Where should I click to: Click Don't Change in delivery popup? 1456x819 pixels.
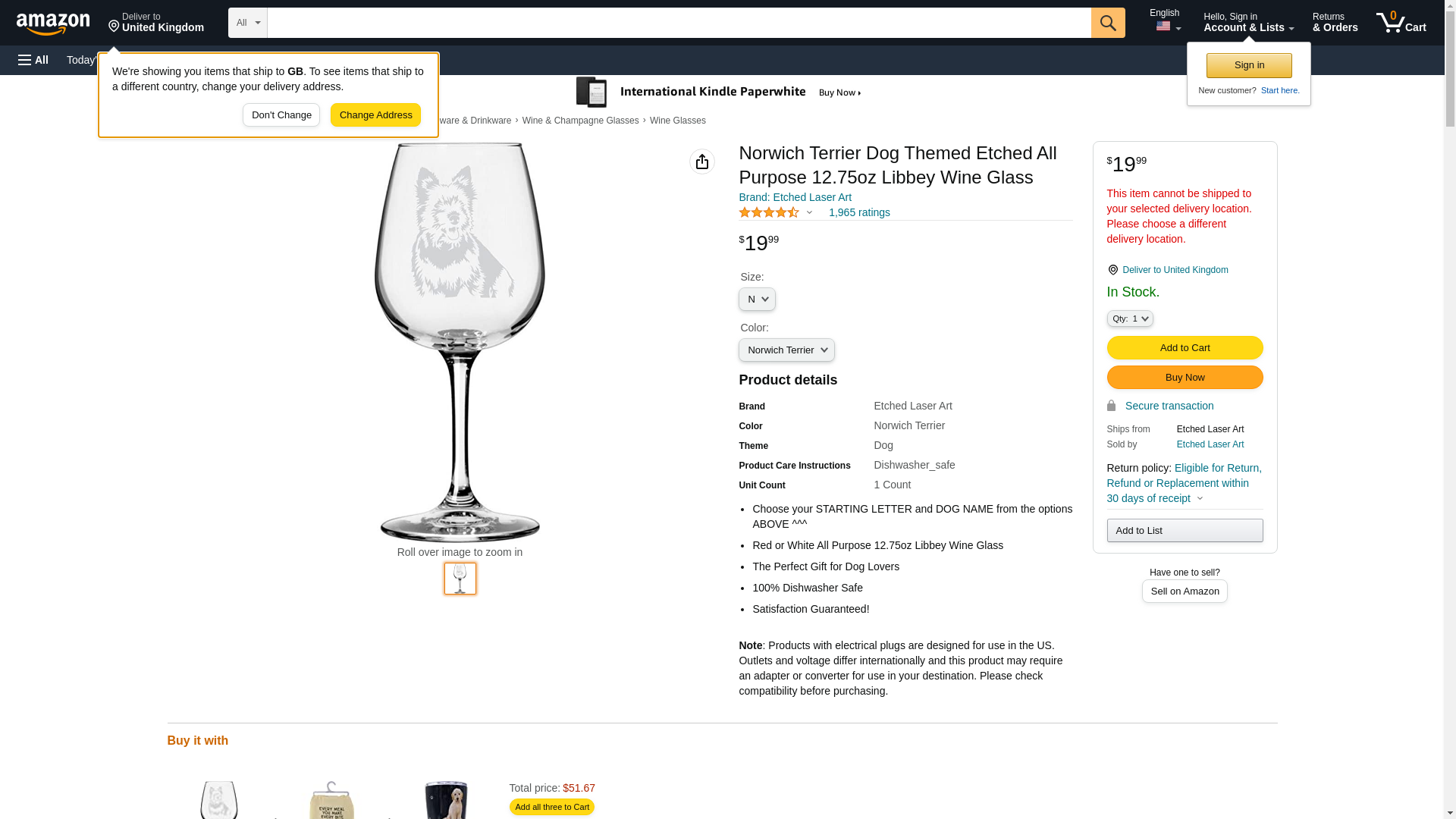click(x=281, y=115)
